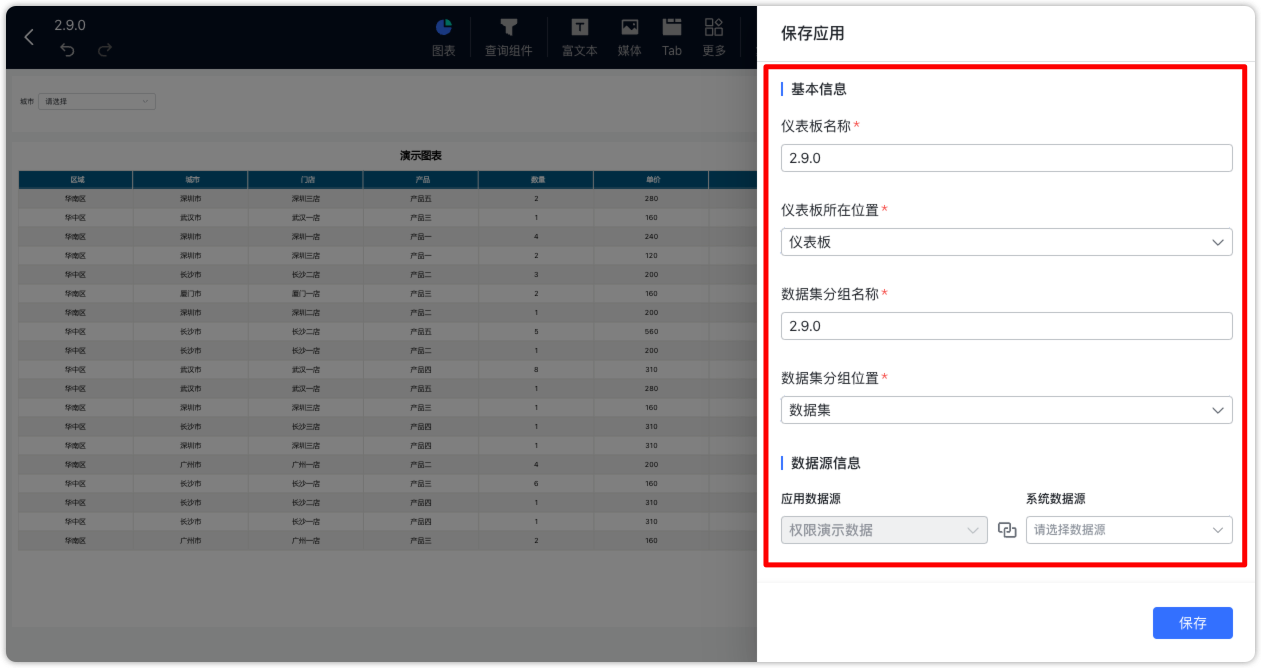Click the 2.9.0 dashboard name input
Screen dimensions: 1261x668
pyautogui.click(x=1006, y=157)
